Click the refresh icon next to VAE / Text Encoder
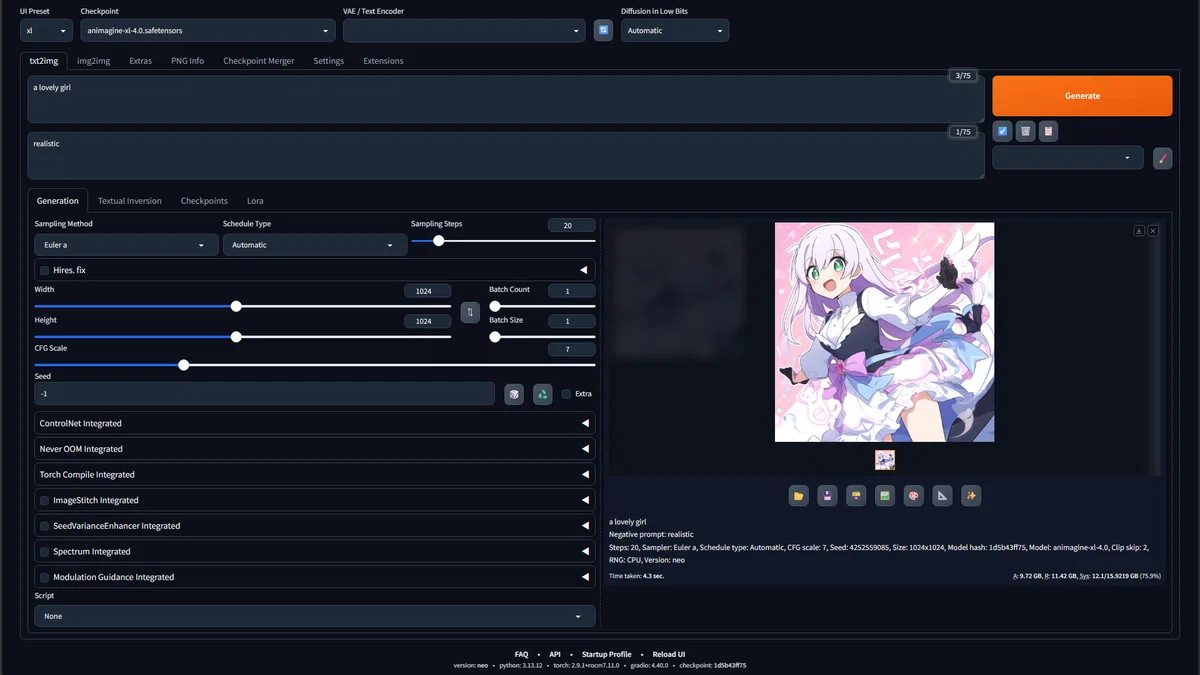1200x675 pixels. click(604, 31)
